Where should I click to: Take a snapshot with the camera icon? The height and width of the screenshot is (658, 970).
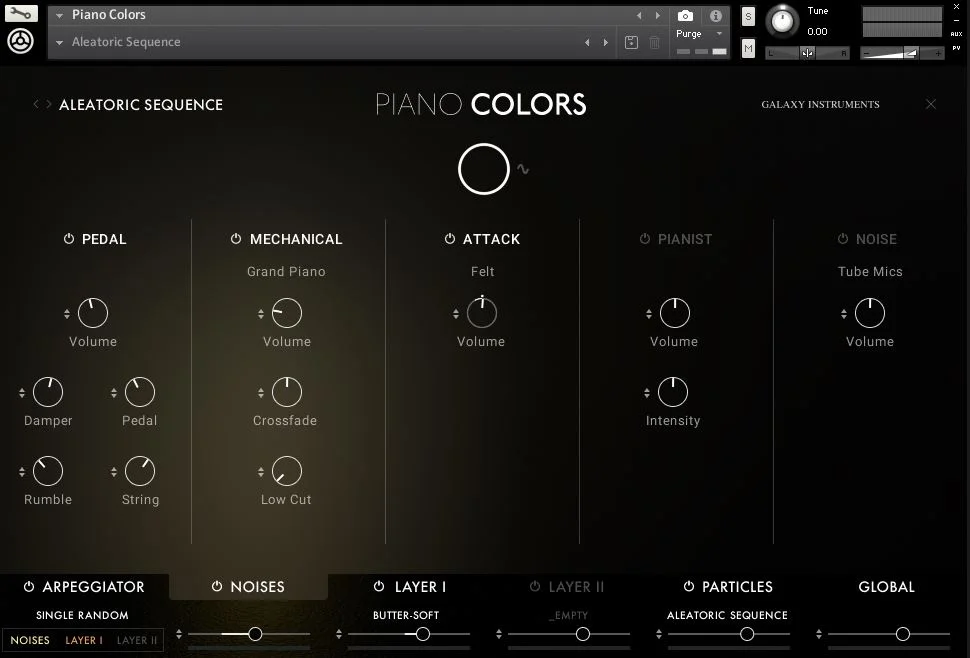685,15
